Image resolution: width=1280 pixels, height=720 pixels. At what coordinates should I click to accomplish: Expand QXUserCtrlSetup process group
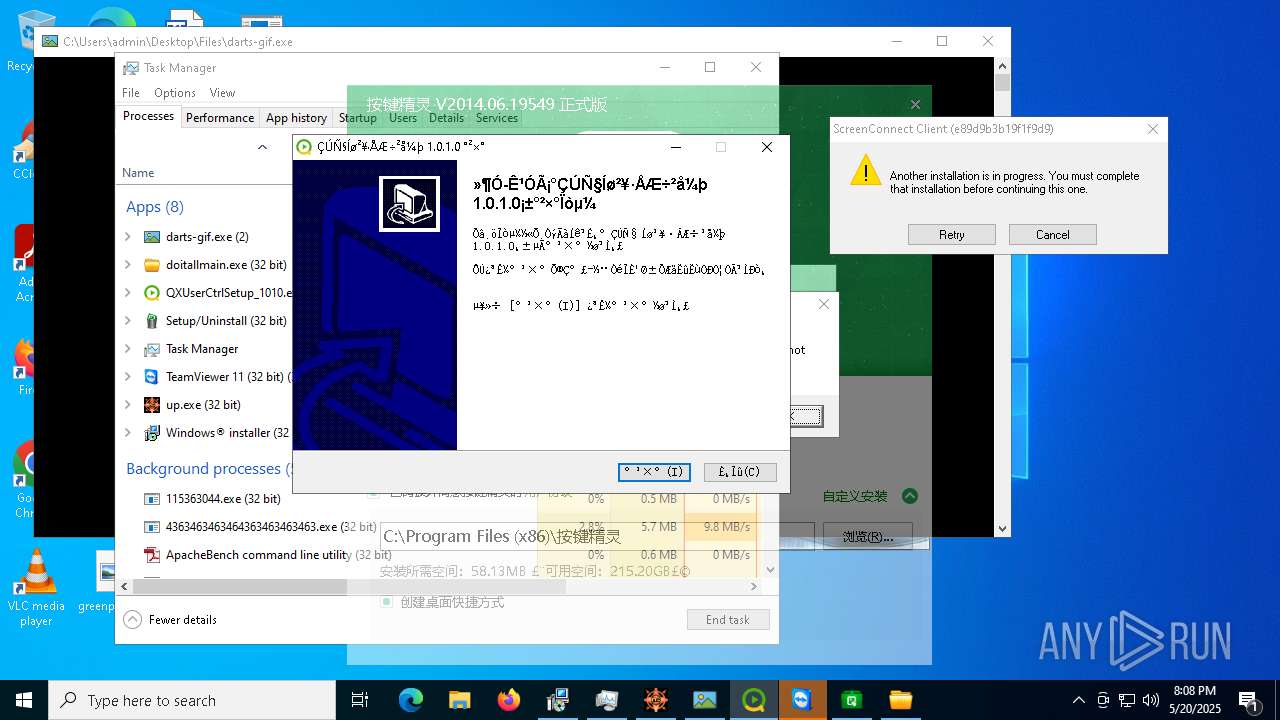tap(128, 293)
